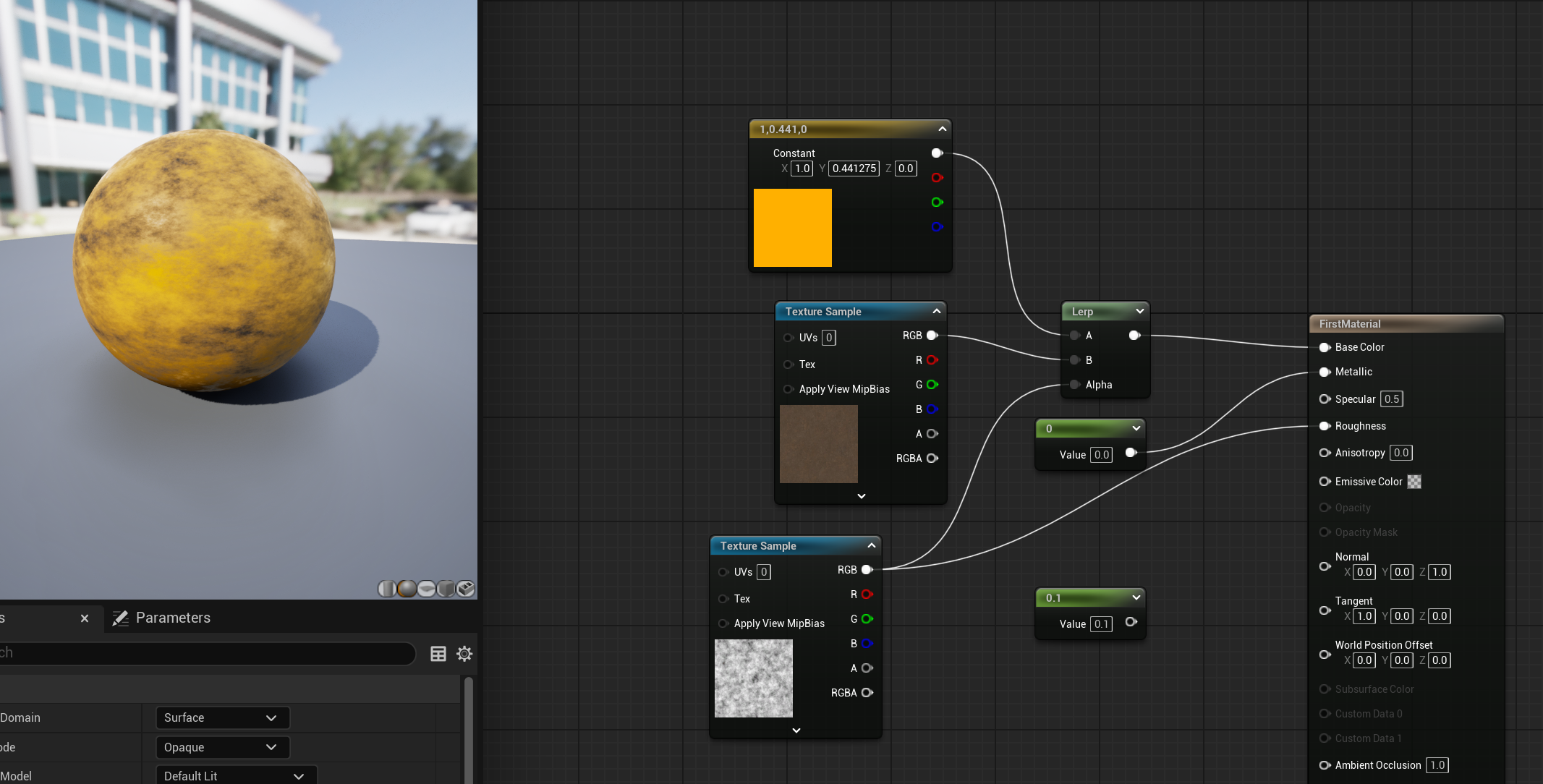Edit the Specular 0.5 value field
The width and height of the screenshot is (1543, 784).
(x=1391, y=399)
